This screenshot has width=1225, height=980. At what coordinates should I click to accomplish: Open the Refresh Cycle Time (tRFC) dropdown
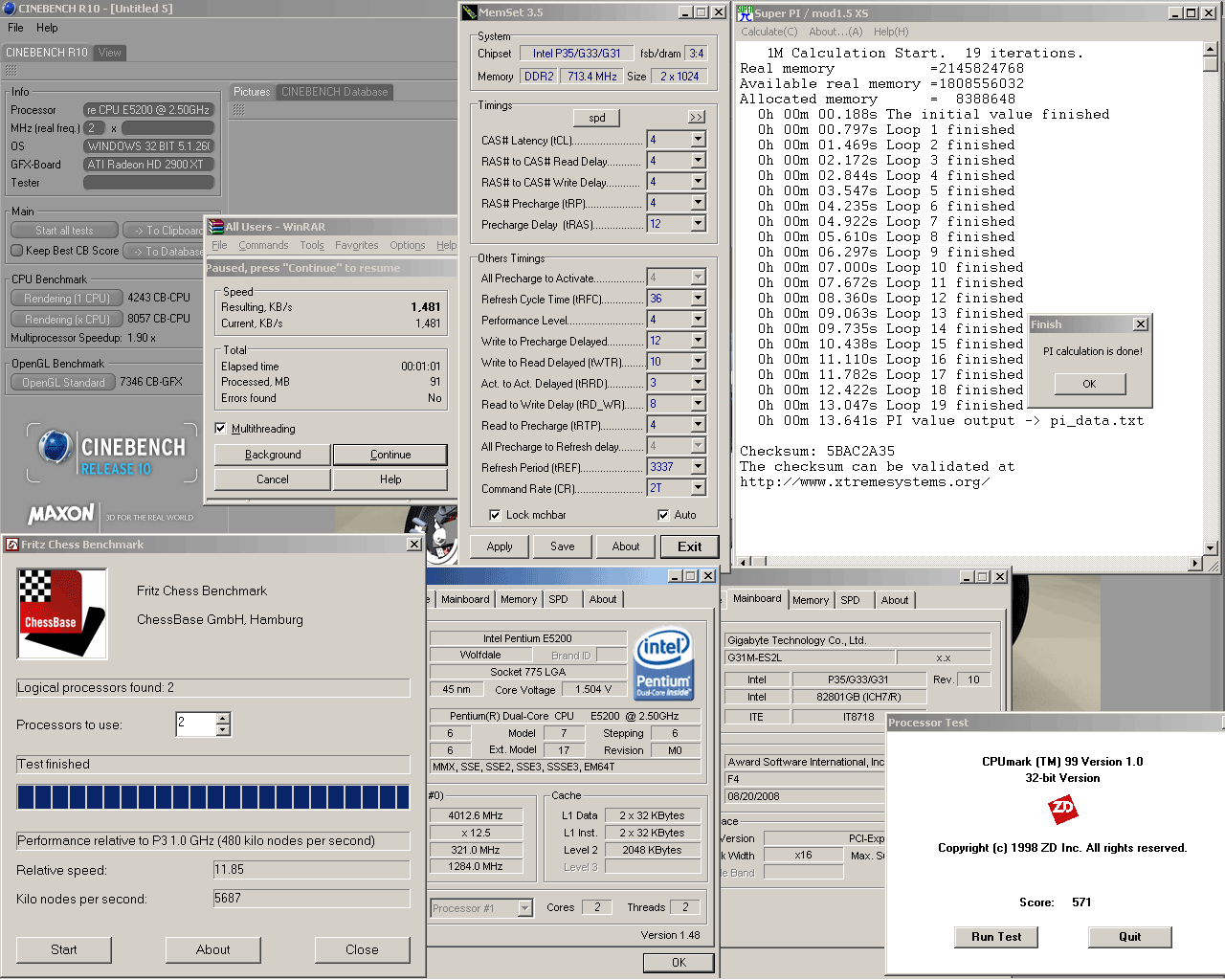point(698,299)
